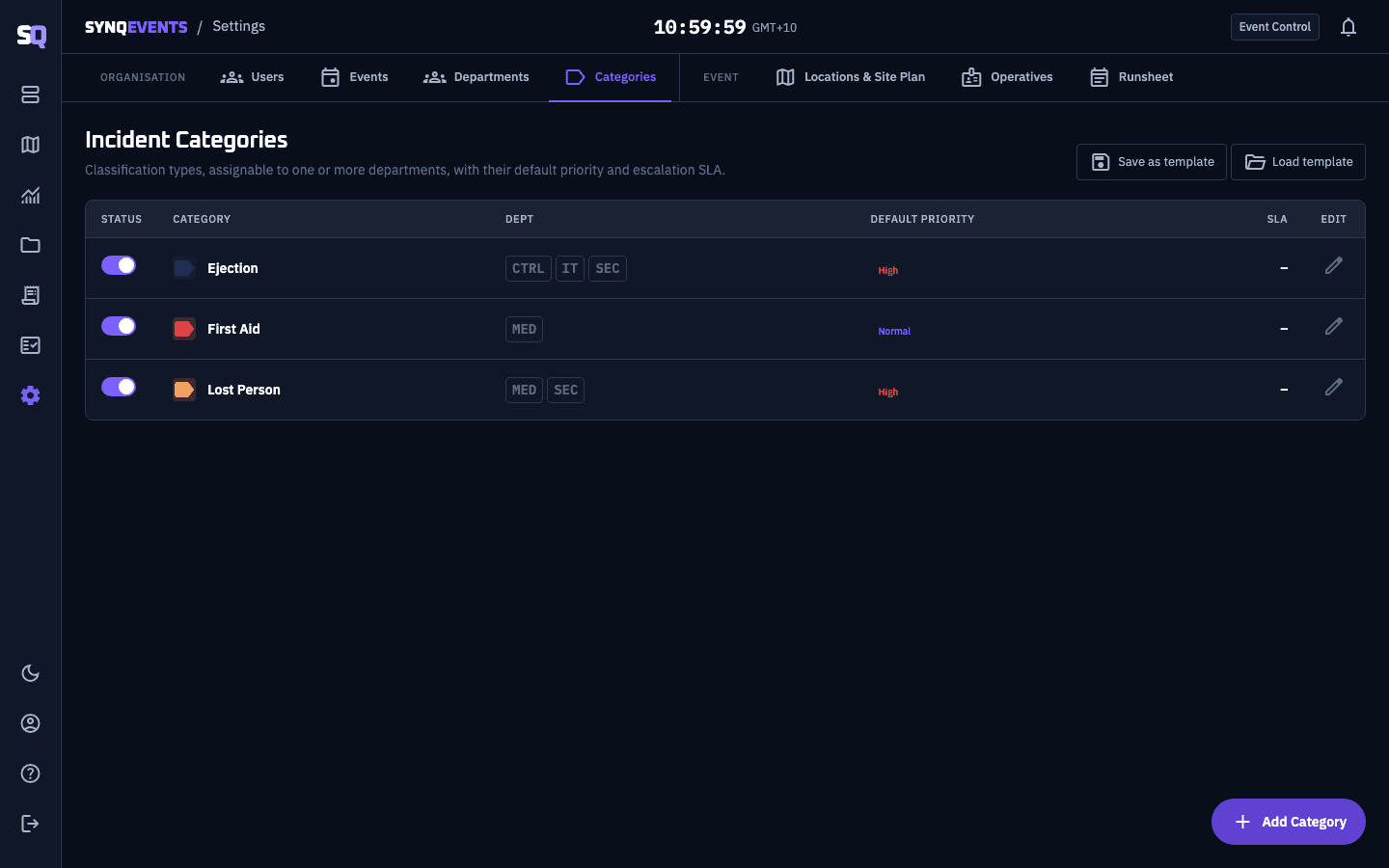Click the SEC tag in Lost Person row

click(566, 390)
